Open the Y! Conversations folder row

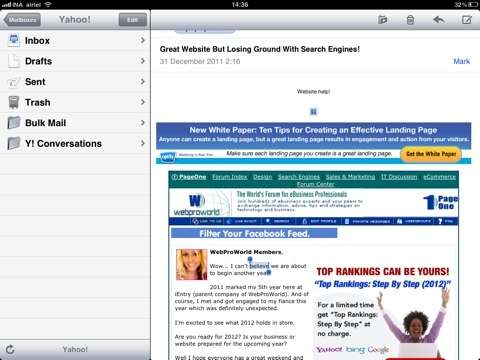75,144
